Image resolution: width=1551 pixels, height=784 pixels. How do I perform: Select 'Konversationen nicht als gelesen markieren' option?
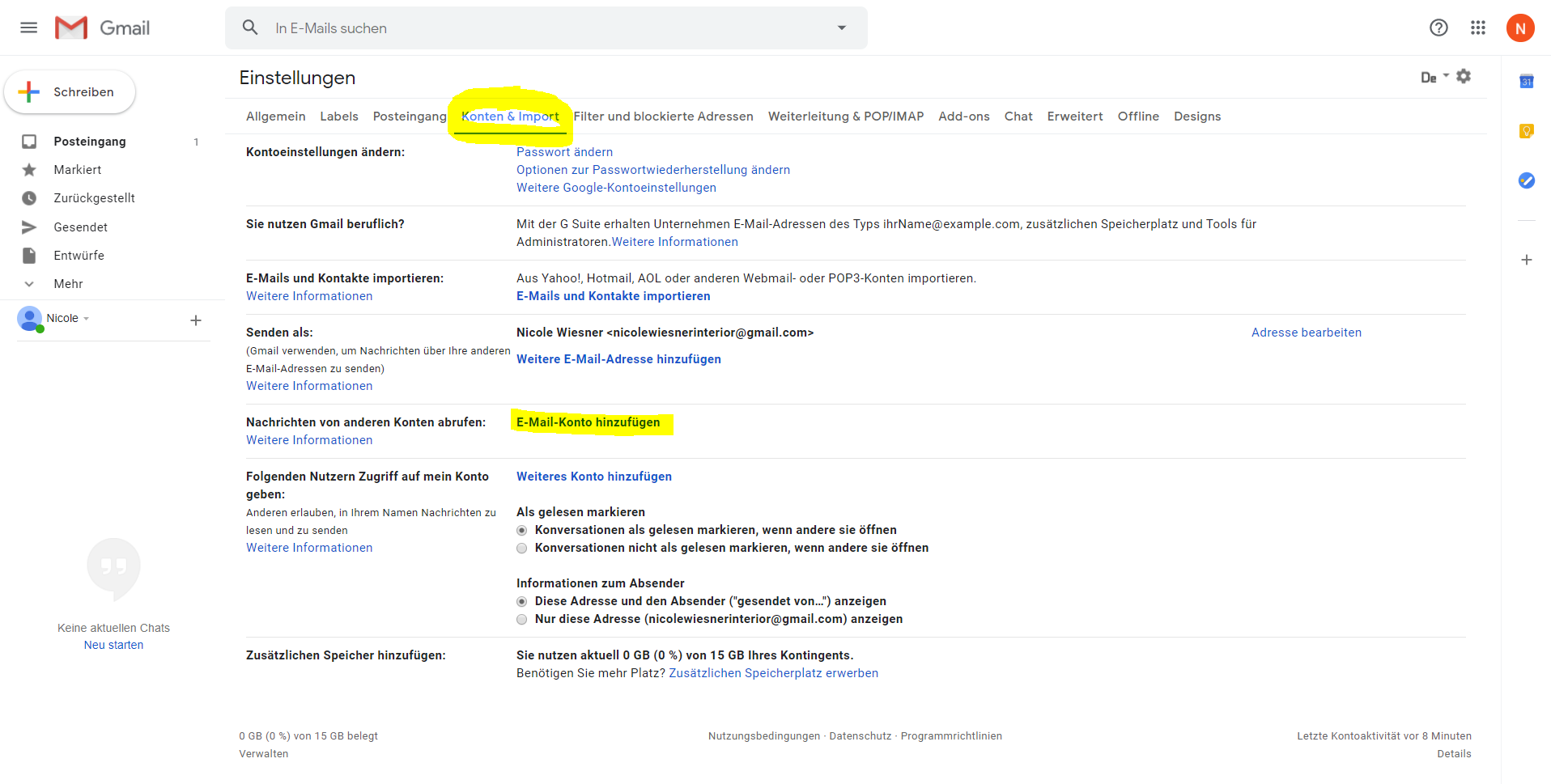(522, 549)
